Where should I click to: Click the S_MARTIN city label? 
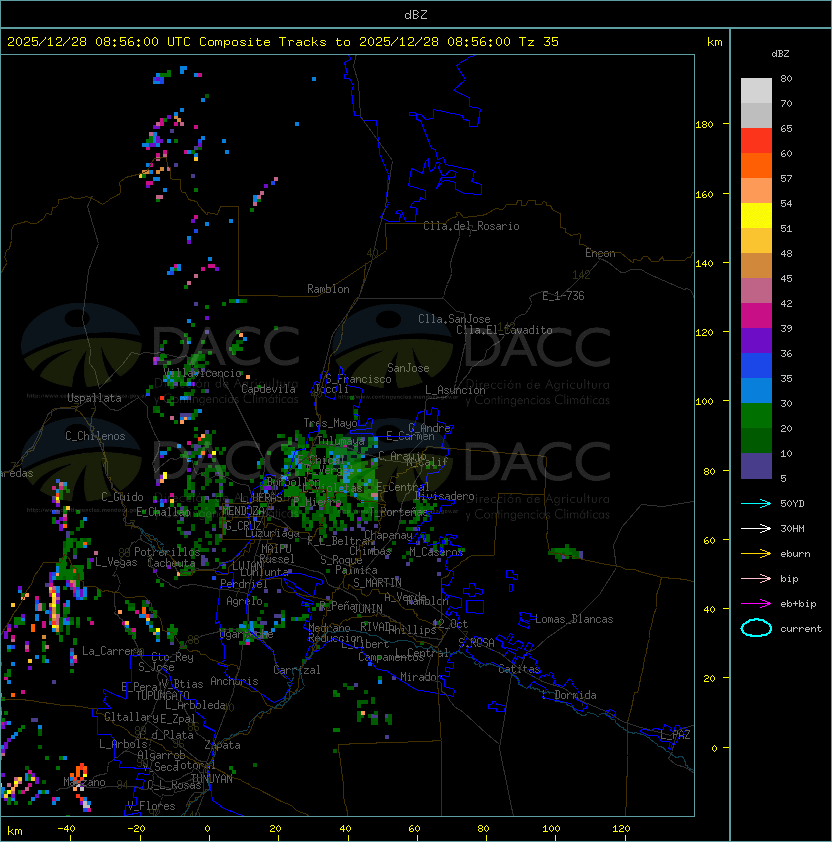pyautogui.click(x=377, y=583)
